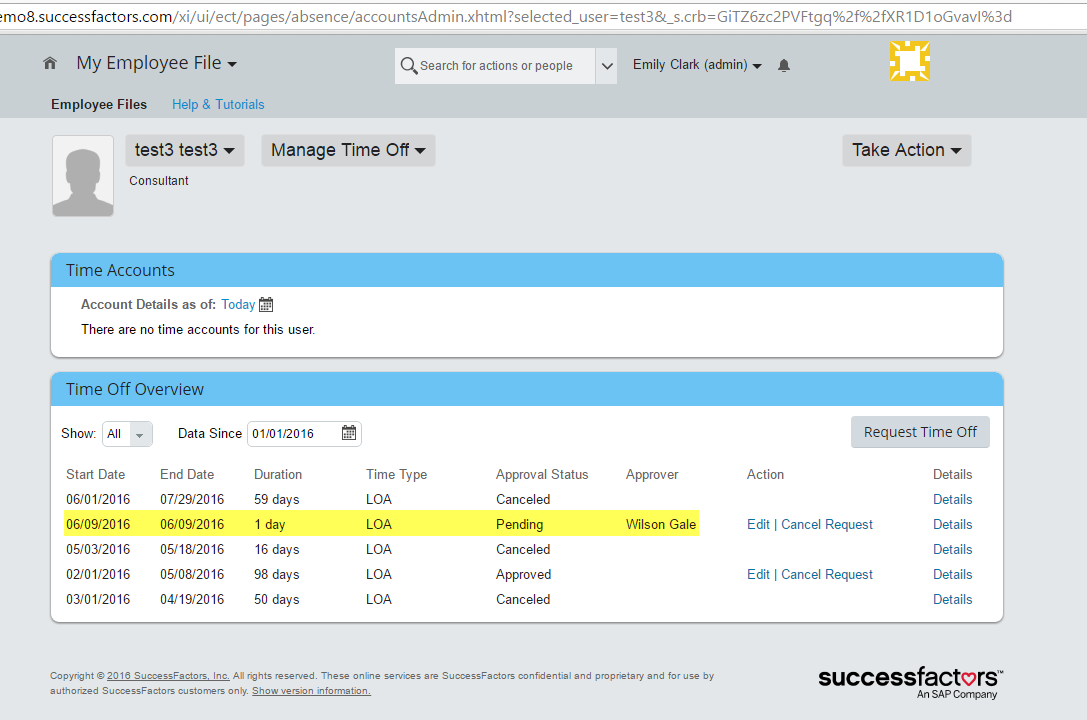Screen dimensions: 1087x720
Task: Cancel the Pending 1 day request
Action: pyautogui.click(x=827, y=525)
